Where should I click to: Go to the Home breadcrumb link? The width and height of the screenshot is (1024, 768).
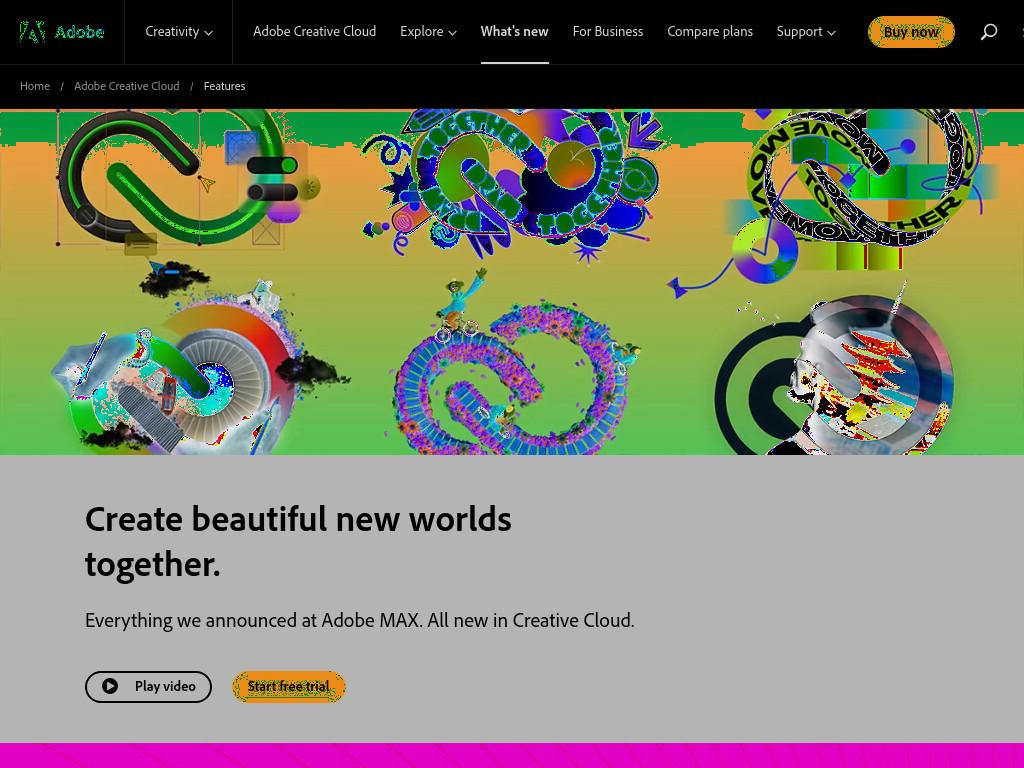click(35, 86)
